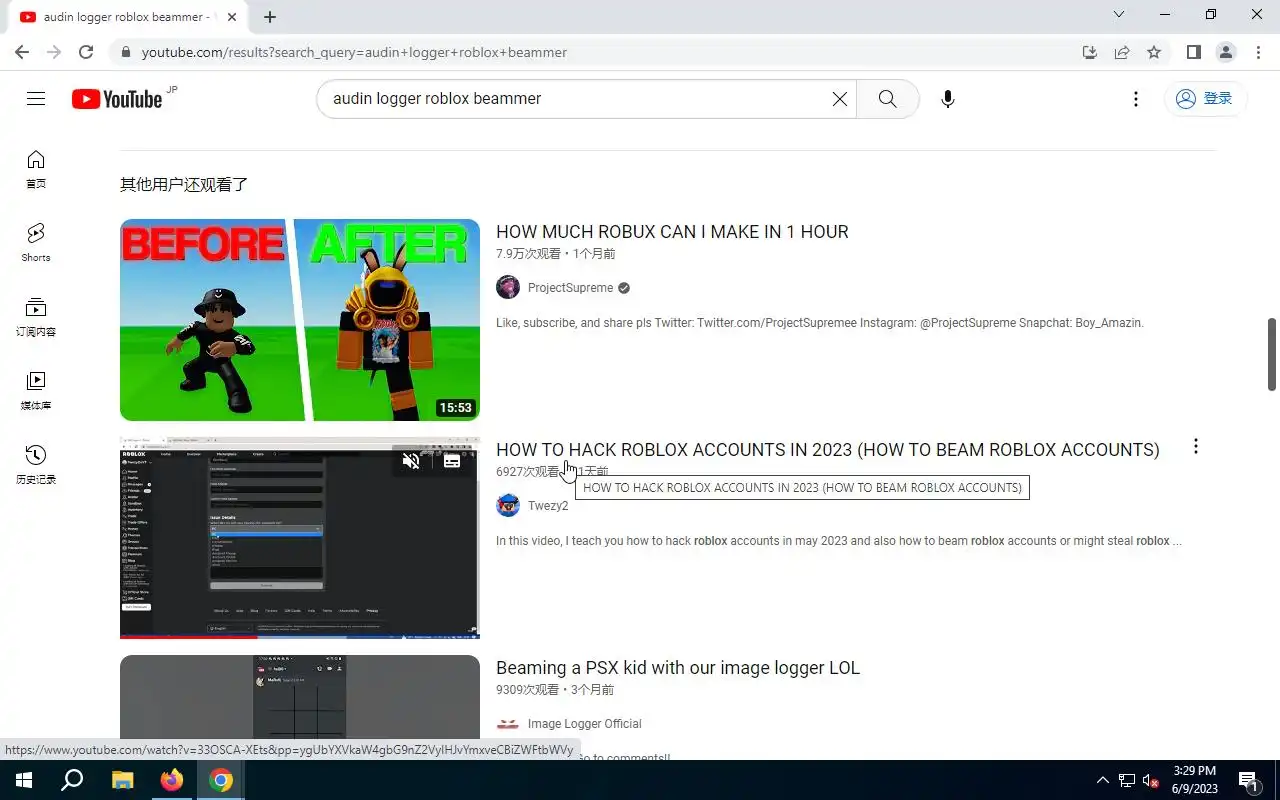Image resolution: width=1280 pixels, height=800 pixels.
Task: Open 媒体库 library in sidebar
Action: coord(36,391)
